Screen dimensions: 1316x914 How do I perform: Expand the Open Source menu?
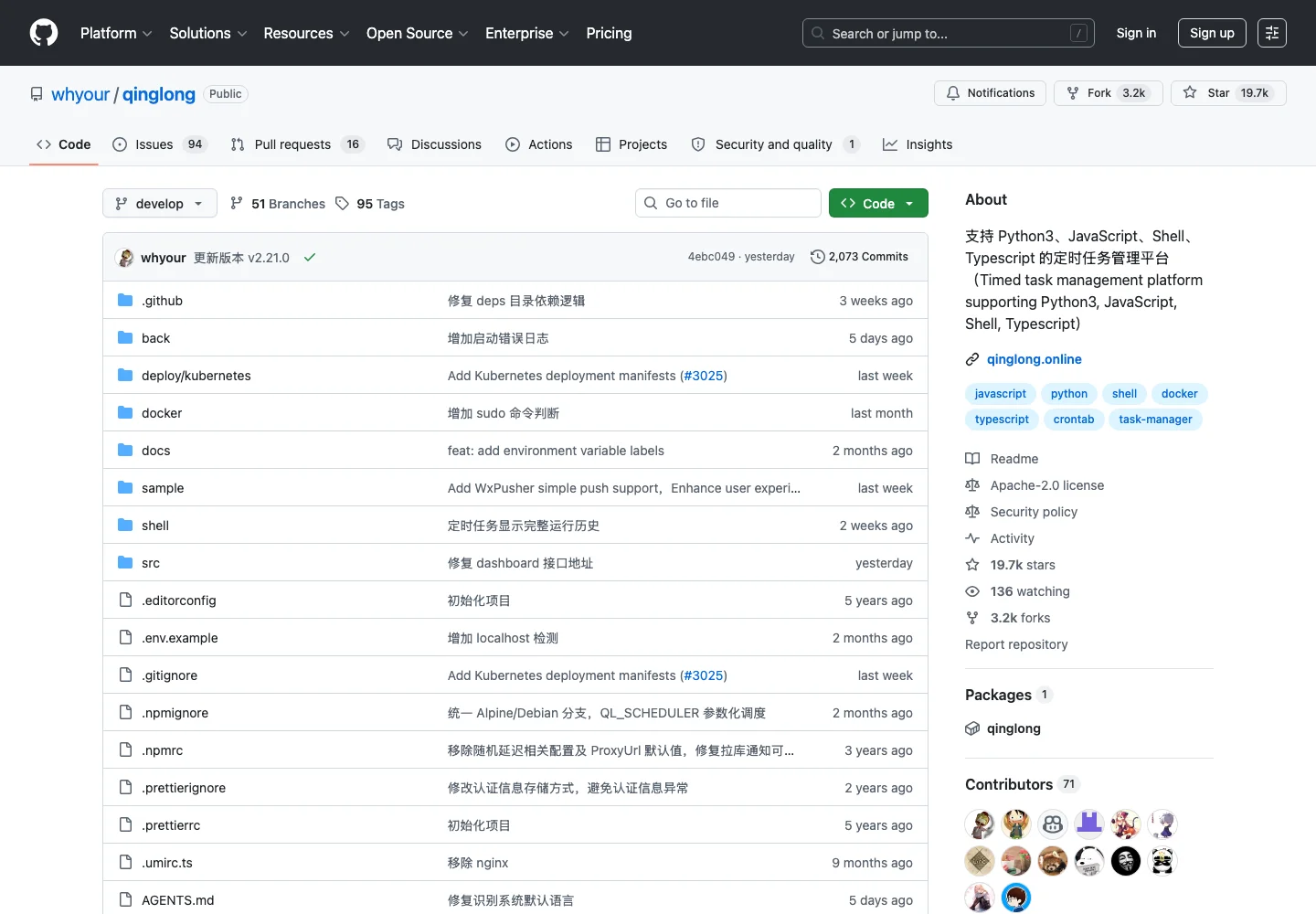coord(418,33)
